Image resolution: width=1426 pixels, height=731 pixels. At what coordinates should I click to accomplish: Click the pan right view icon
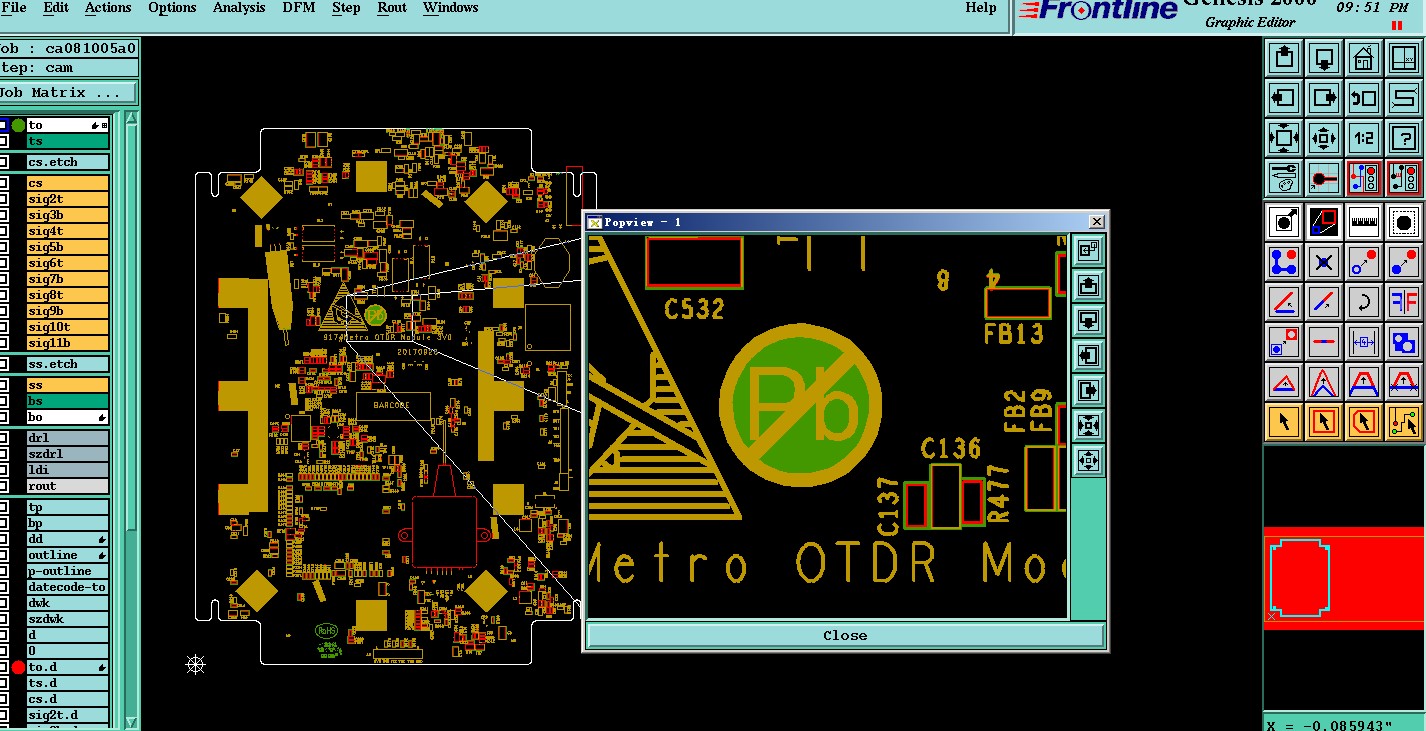pyautogui.click(x=1324, y=98)
